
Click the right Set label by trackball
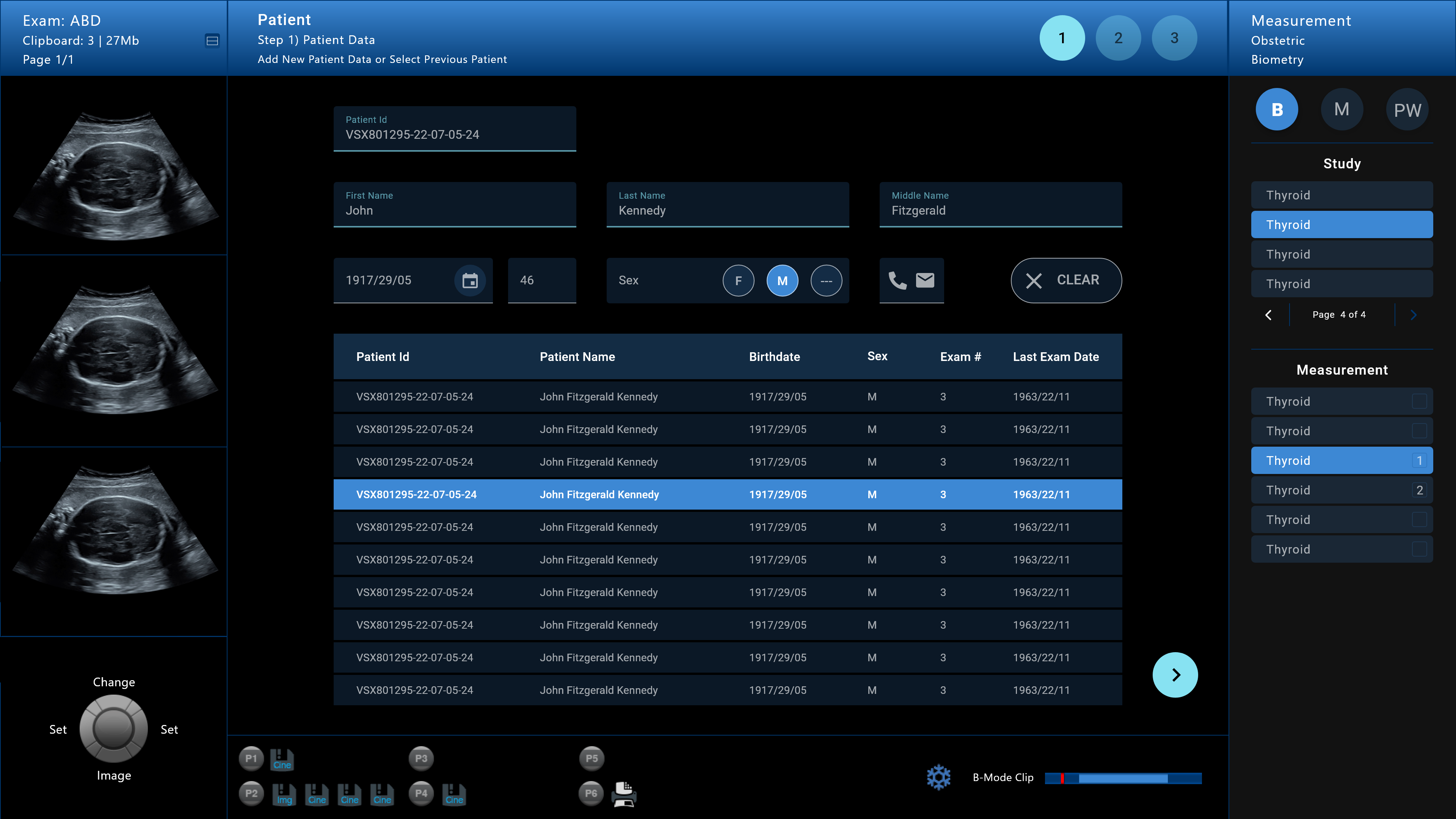[x=169, y=730]
